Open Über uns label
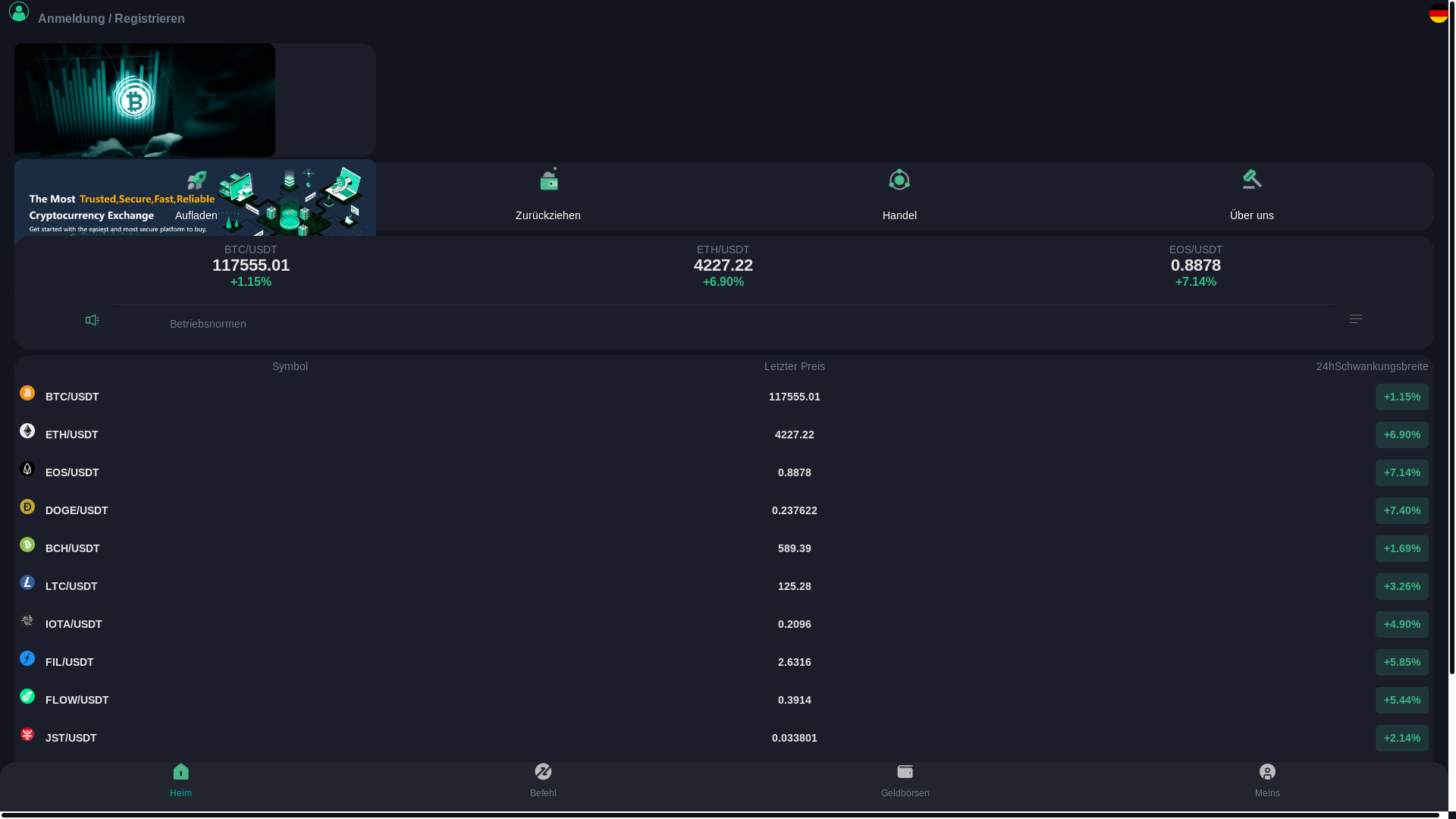1456x819 pixels. coord(1252,215)
